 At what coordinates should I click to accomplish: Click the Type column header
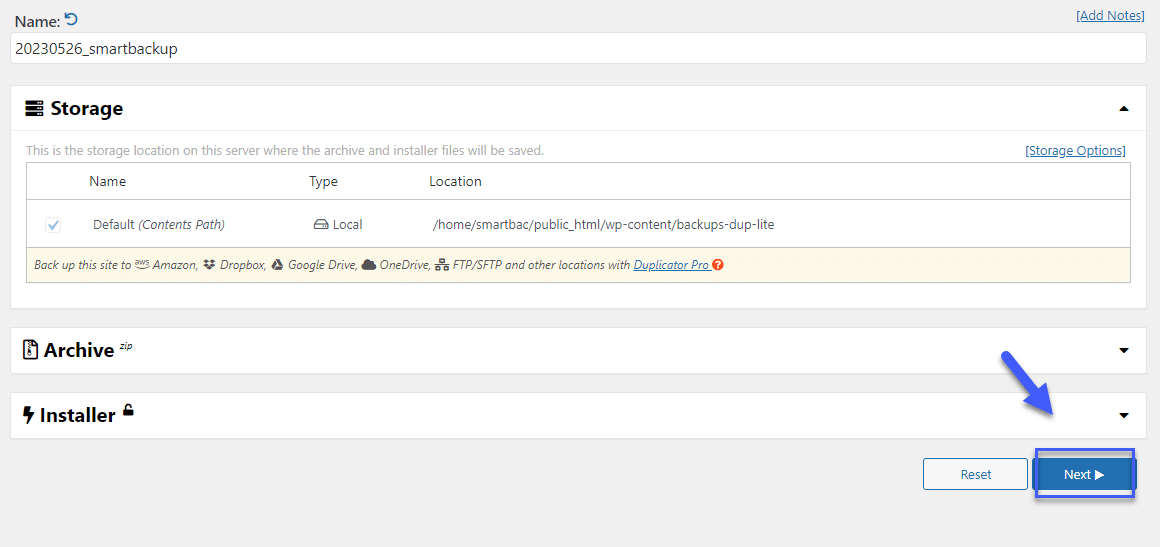(x=323, y=181)
